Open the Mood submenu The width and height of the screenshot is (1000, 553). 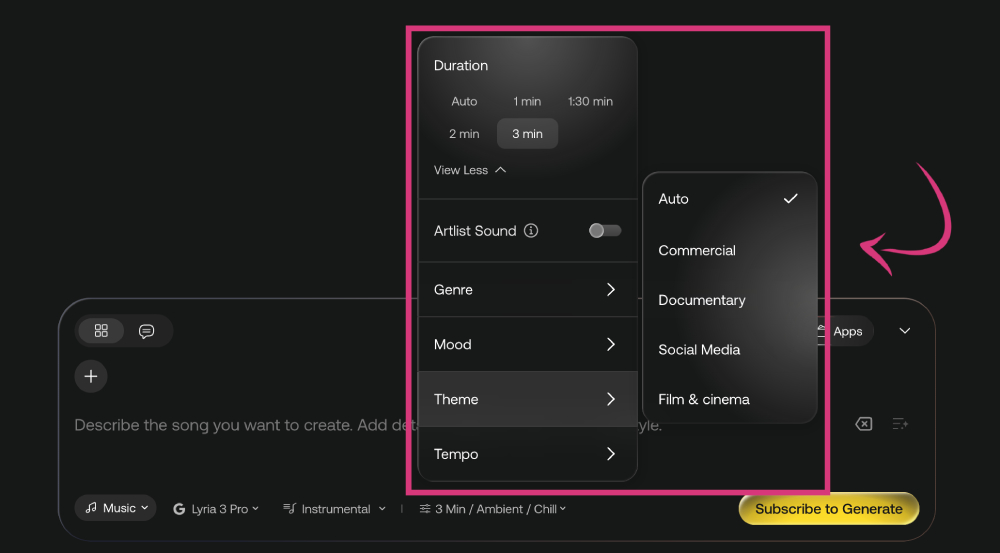pos(527,344)
